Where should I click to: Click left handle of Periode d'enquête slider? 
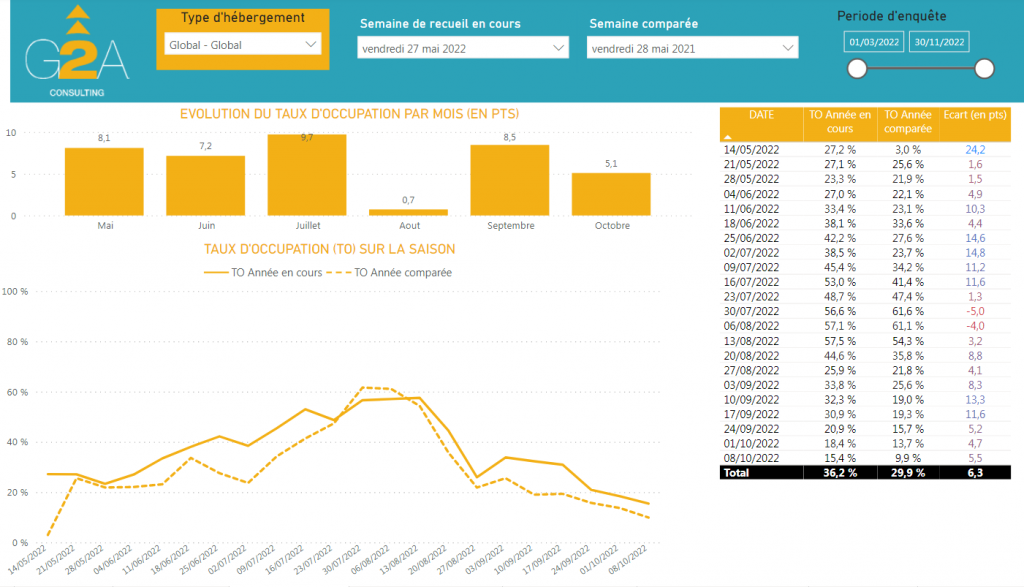coord(857,68)
